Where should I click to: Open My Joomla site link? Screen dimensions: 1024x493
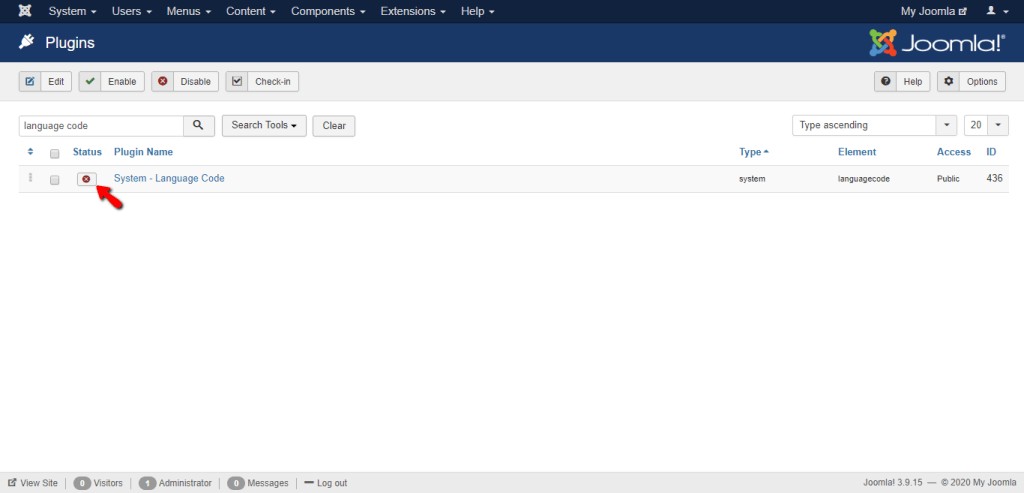[x=933, y=11]
